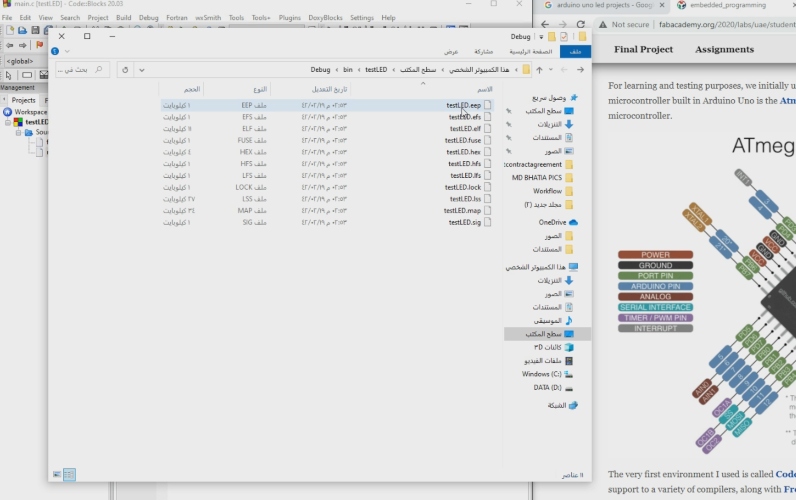
Task: Click the Explorer search field
Action: pyautogui.click(x=82, y=70)
